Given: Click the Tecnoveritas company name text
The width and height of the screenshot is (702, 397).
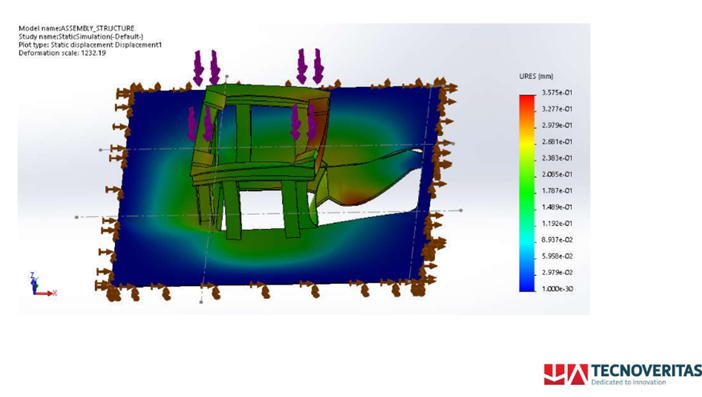Looking at the screenshot, I should 646,371.
